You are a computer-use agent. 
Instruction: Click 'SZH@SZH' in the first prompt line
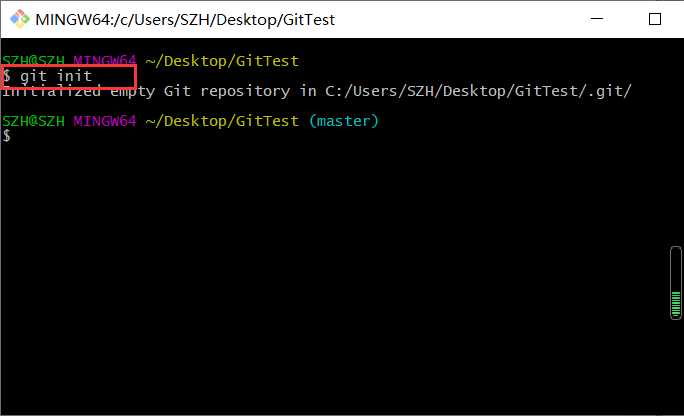(33, 61)
